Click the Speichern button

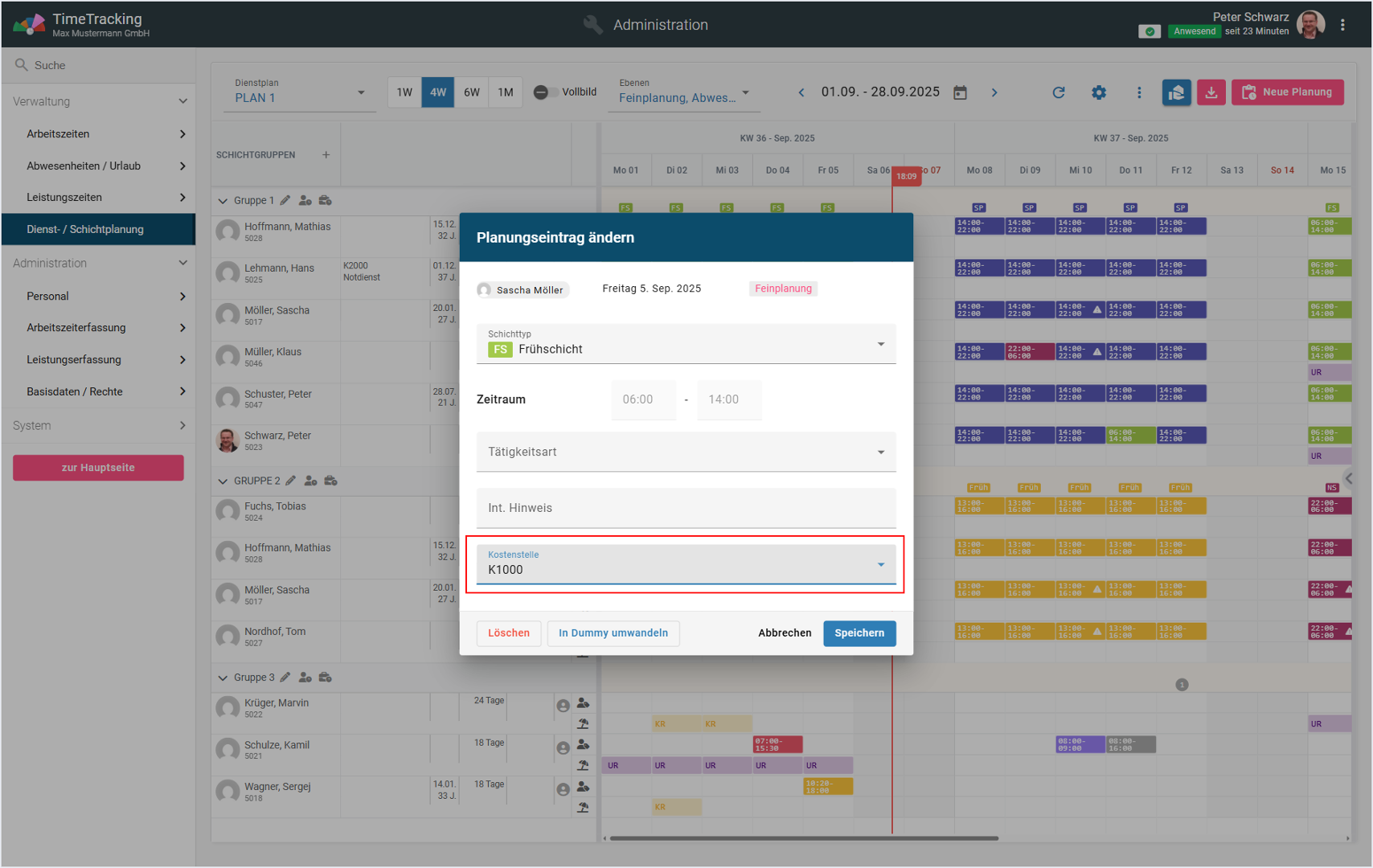tap(859, 633)
